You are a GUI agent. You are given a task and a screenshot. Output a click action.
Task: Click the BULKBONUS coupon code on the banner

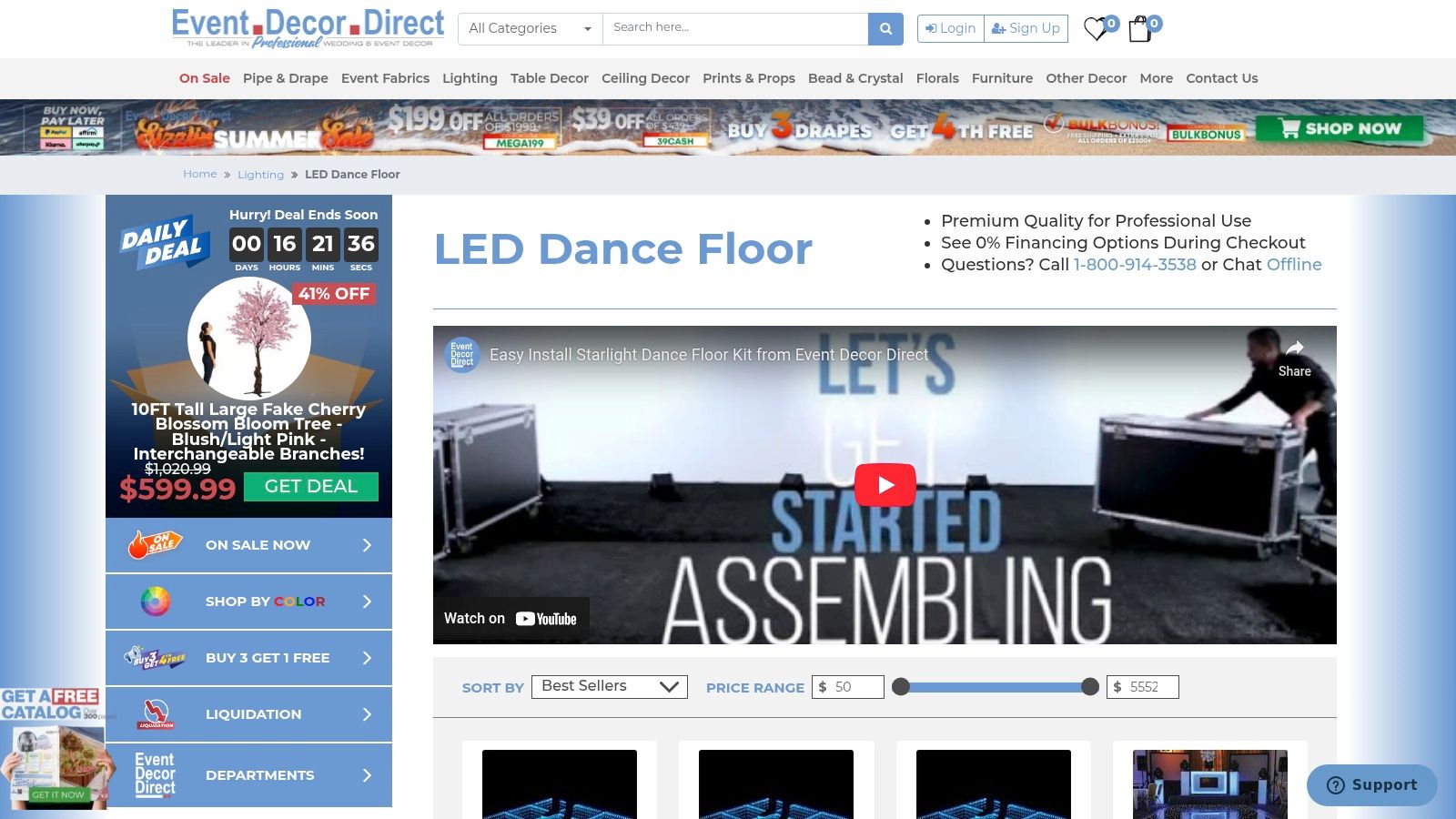coord(1206,135)
